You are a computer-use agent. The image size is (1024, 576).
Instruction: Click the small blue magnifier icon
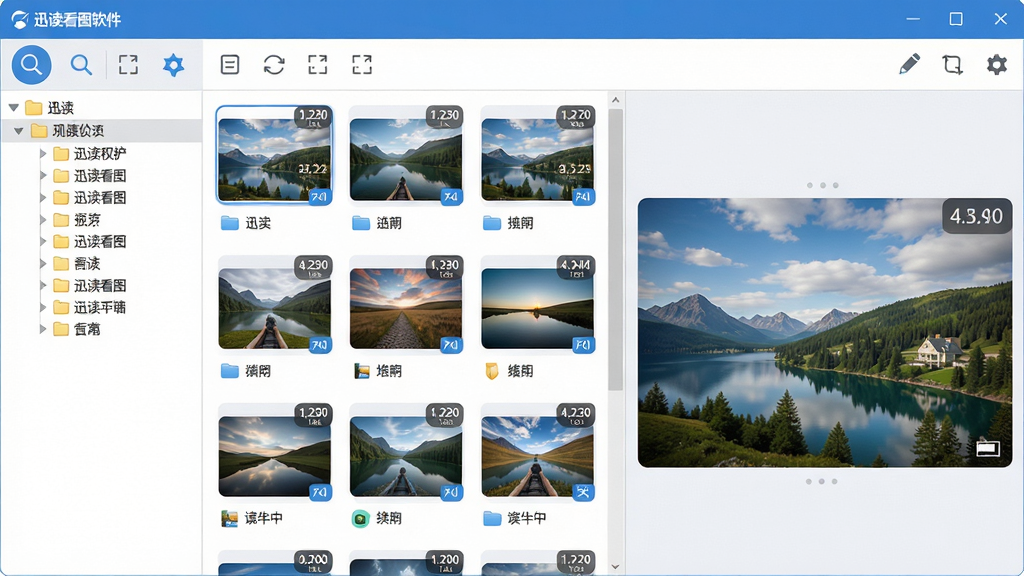(81, 65)
